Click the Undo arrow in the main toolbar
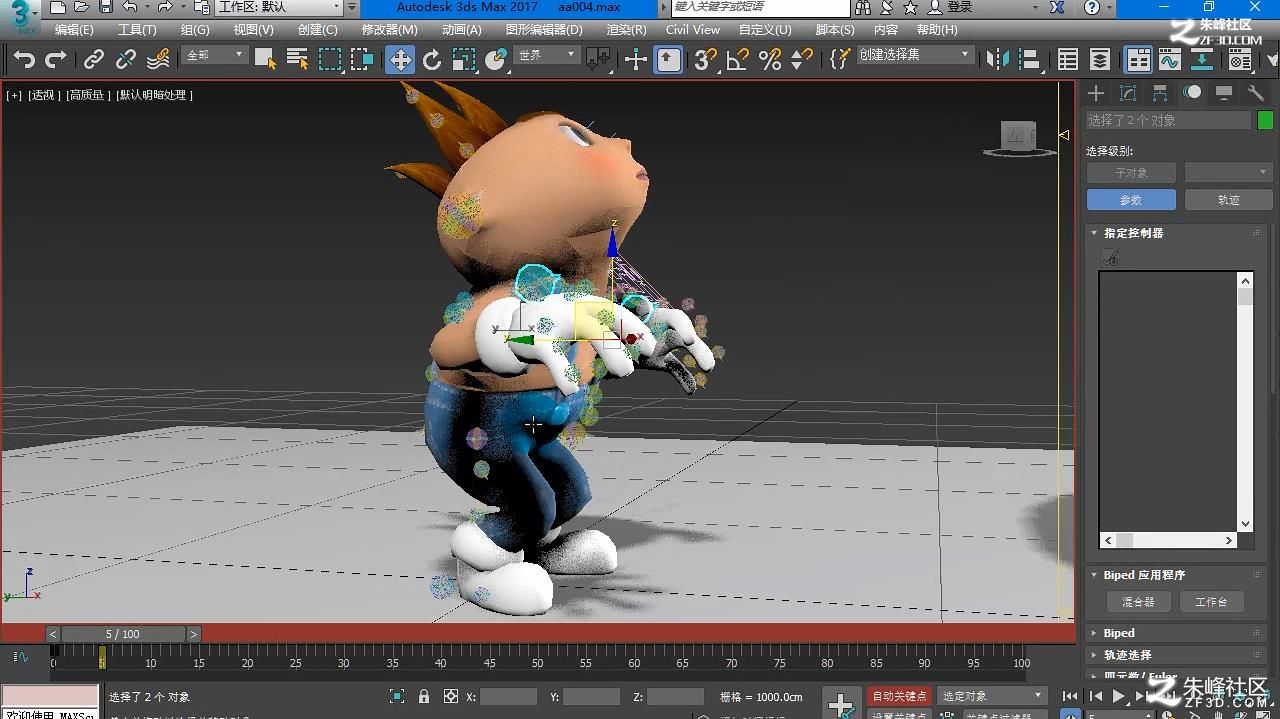 point(24,60)
